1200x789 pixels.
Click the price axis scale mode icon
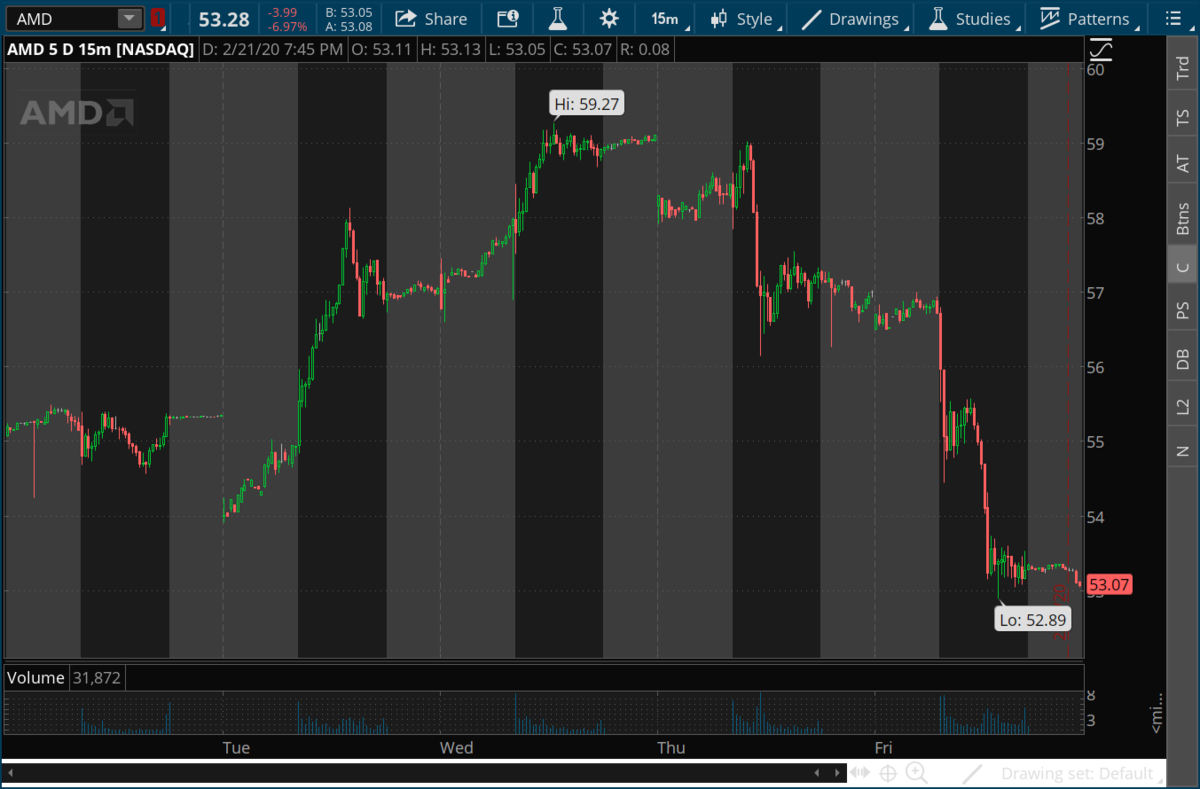(x=1101, y=50)
